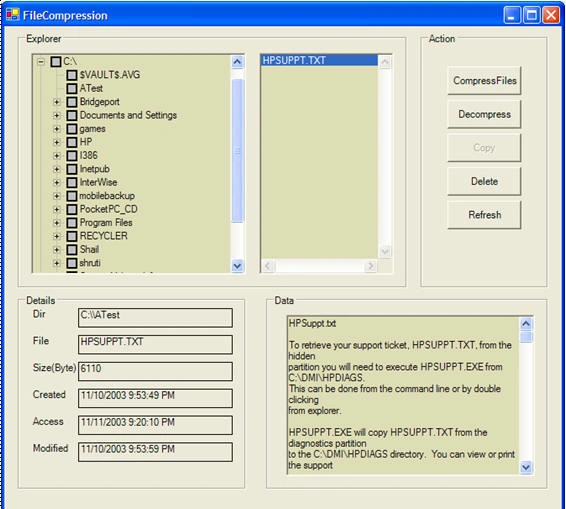Select HPSUPPT.TXT in the file list

point(319,60)
